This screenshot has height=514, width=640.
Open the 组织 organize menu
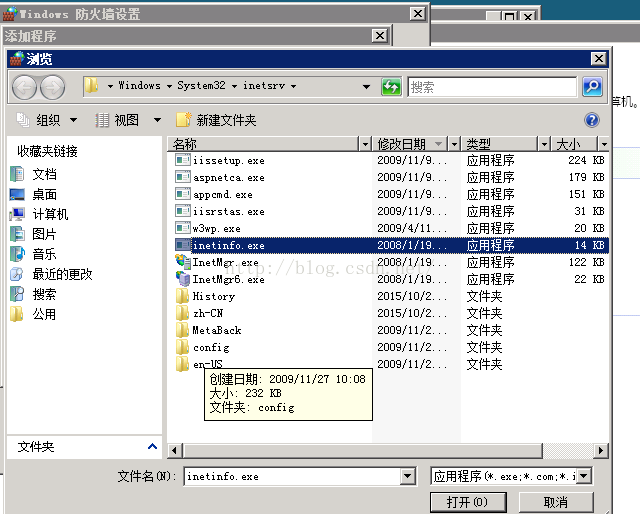click(47, 120)
